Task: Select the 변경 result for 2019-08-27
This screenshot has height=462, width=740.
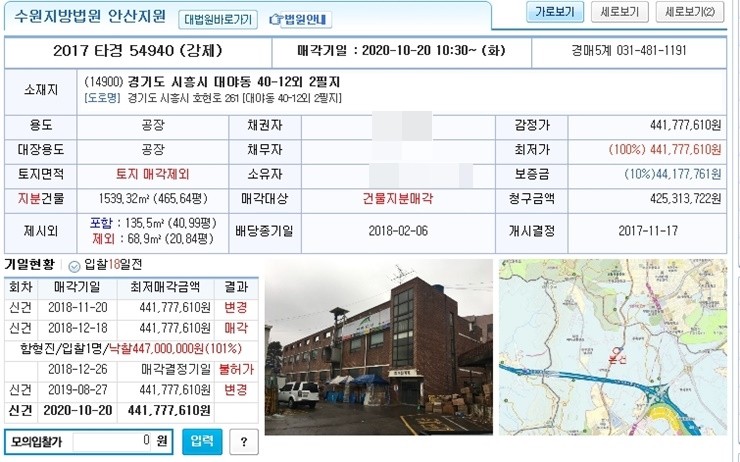Action: (x=235, y=390)
